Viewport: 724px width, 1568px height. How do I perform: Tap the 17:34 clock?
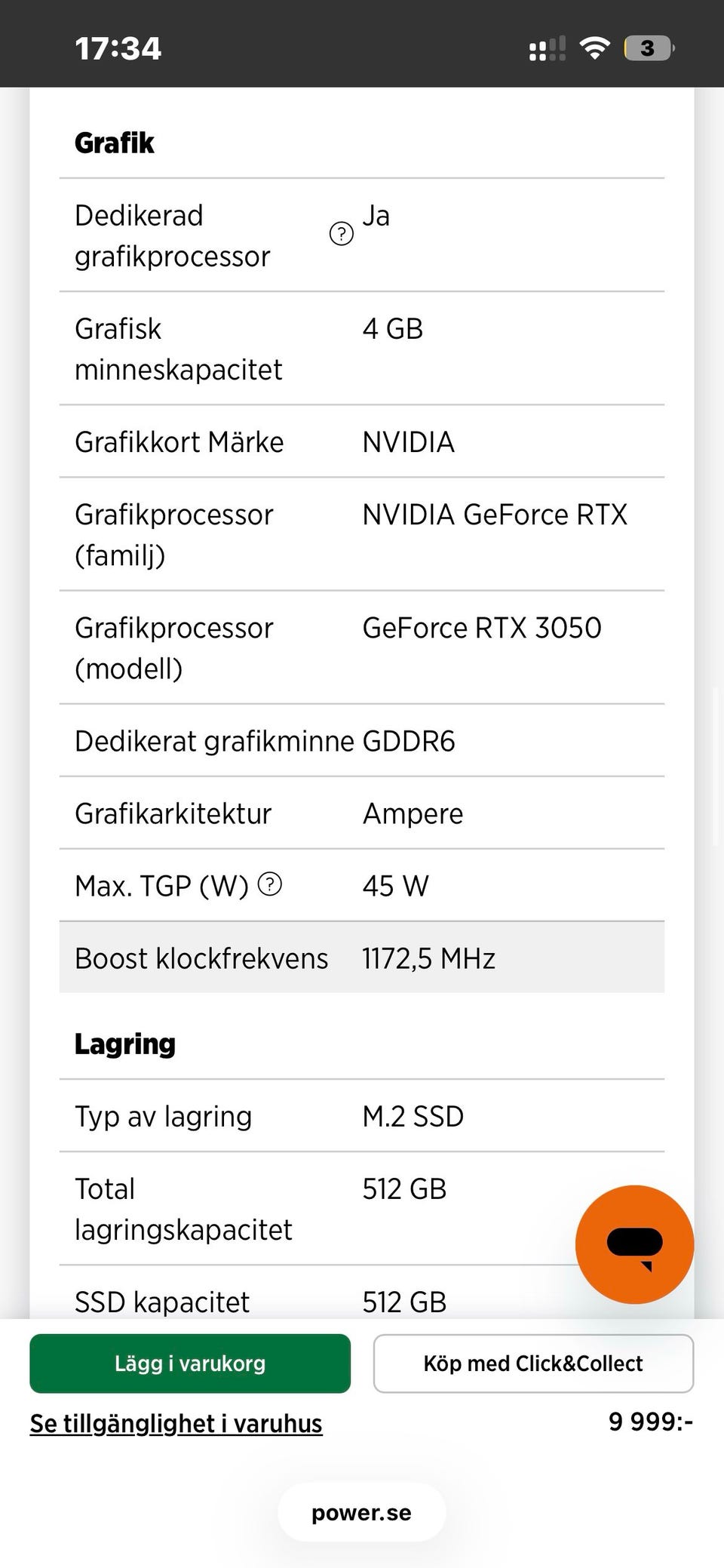coord(118,49)
